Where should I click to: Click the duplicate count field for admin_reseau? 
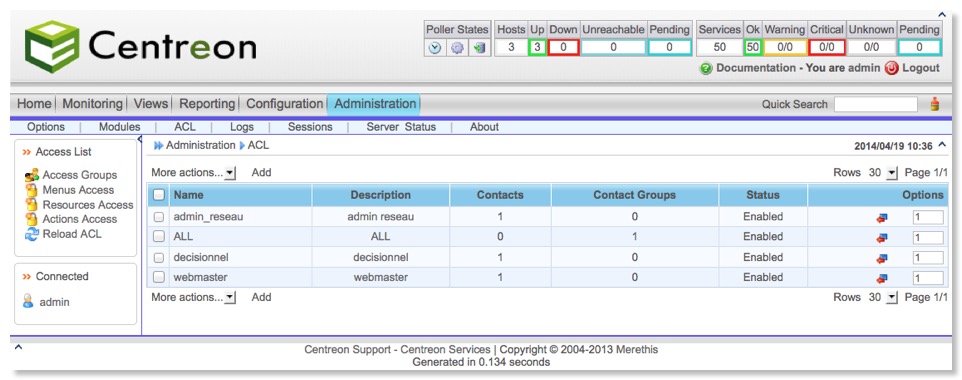point(928,217)
